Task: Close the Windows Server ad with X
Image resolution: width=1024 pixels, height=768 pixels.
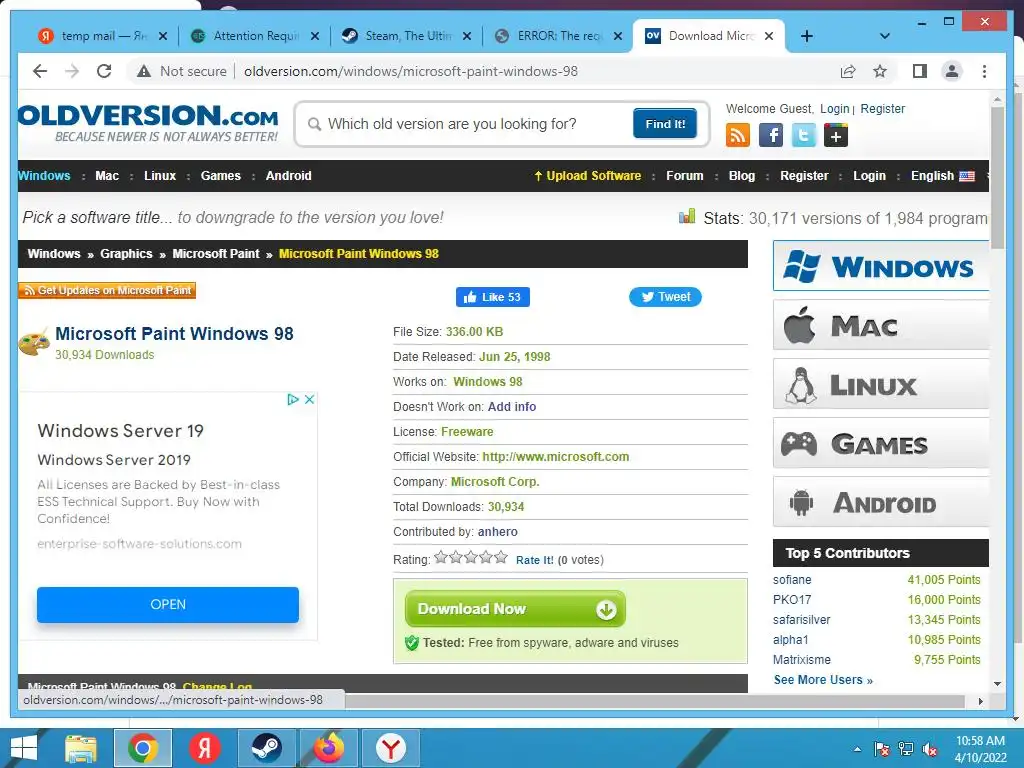Action: [x=310, y=399]
